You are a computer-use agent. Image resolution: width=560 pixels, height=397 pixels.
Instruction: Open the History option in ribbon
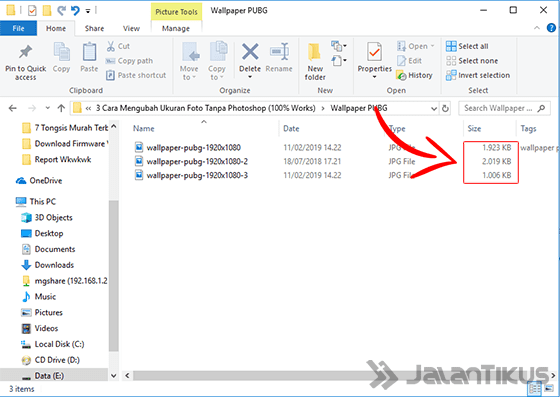tap(415, 75)
